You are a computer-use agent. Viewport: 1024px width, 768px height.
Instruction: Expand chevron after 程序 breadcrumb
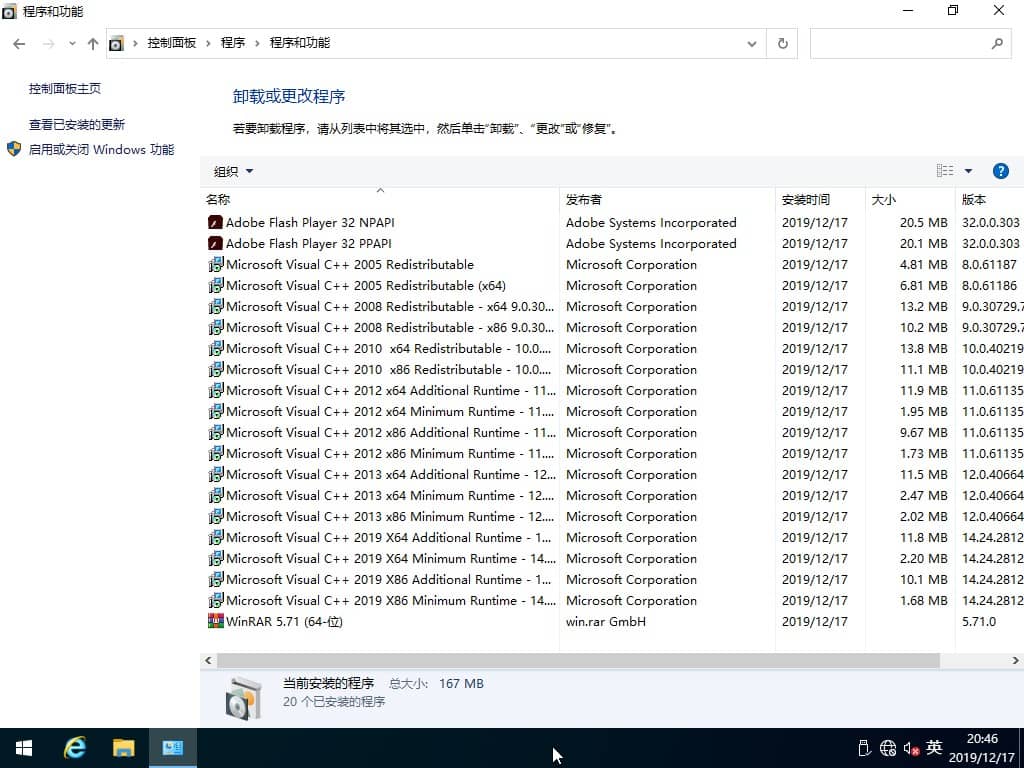(x=257, y=43)
